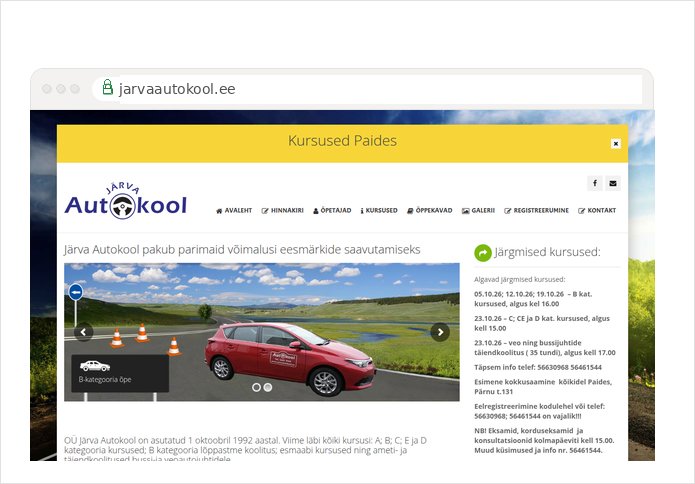
Task: Open the KONTAKT menu item
Action: click(597, 211)
